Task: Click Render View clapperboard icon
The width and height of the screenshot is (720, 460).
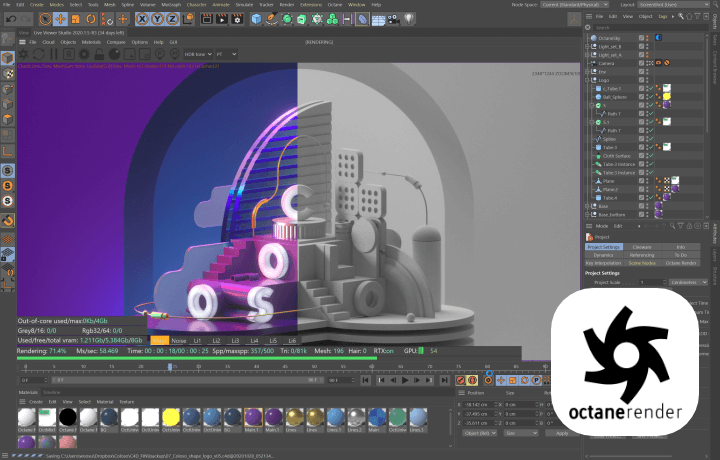Action: point(207,19)
